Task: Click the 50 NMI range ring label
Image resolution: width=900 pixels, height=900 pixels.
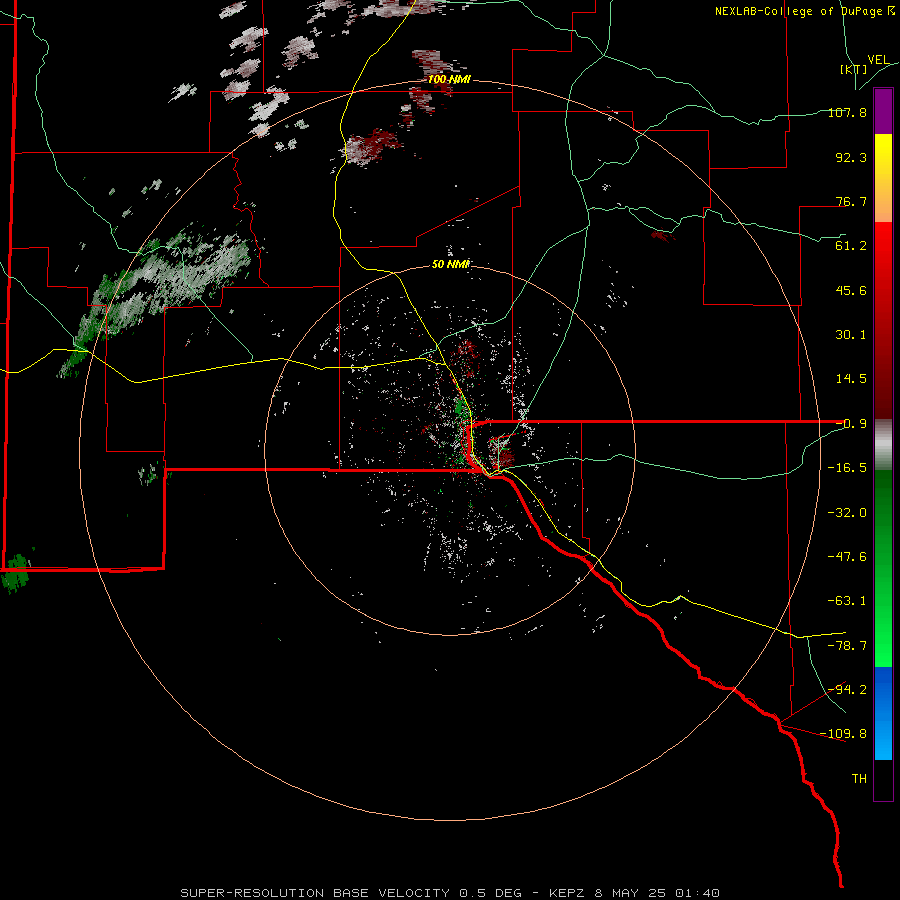Action: (451, 264)
